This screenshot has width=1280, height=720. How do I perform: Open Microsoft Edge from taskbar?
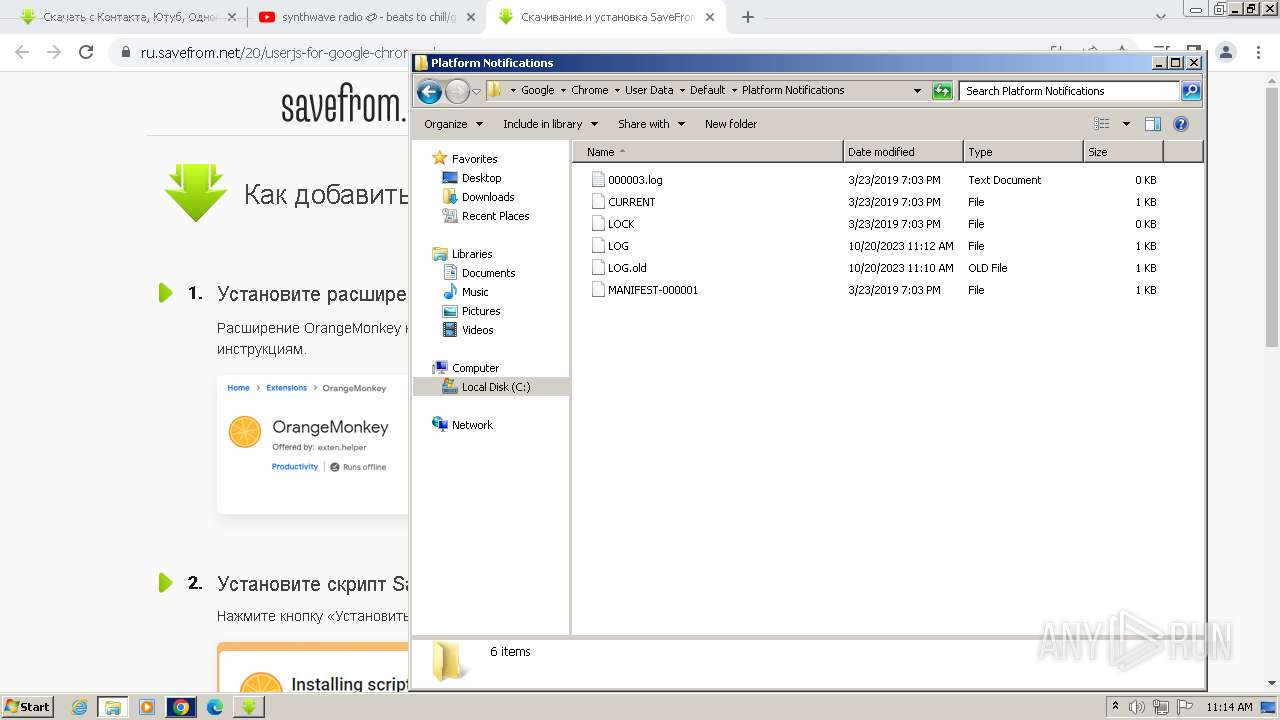point(215,707)
